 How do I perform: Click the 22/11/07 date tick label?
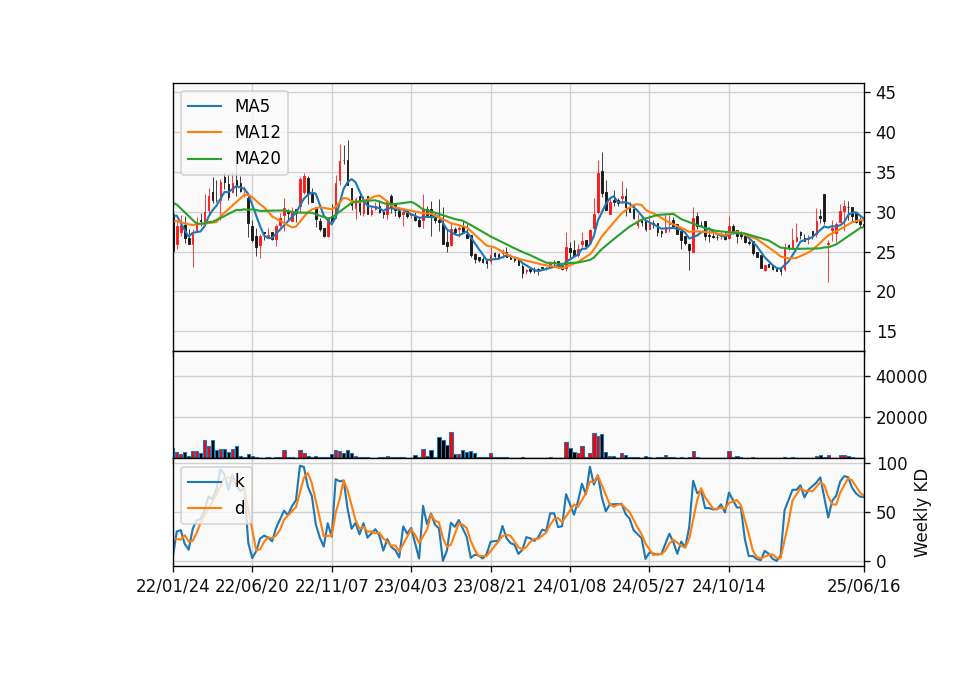(332, 586)
